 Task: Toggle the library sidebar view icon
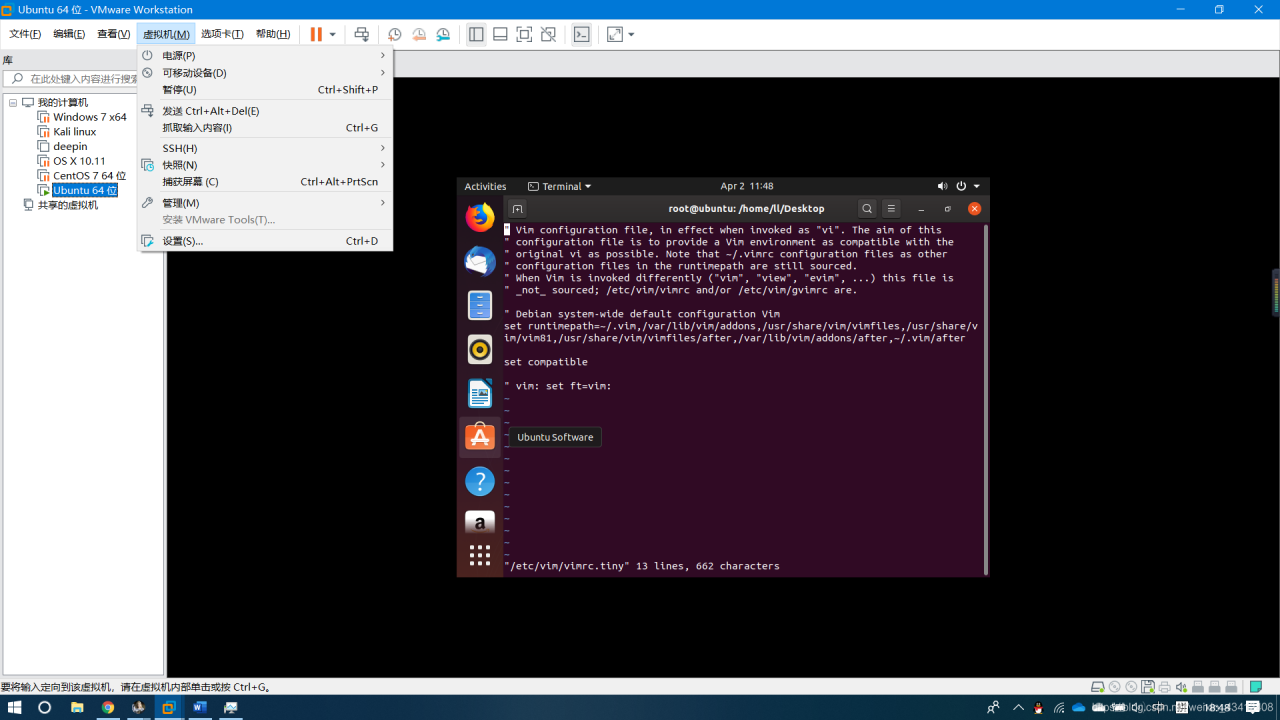coord(476,34)
